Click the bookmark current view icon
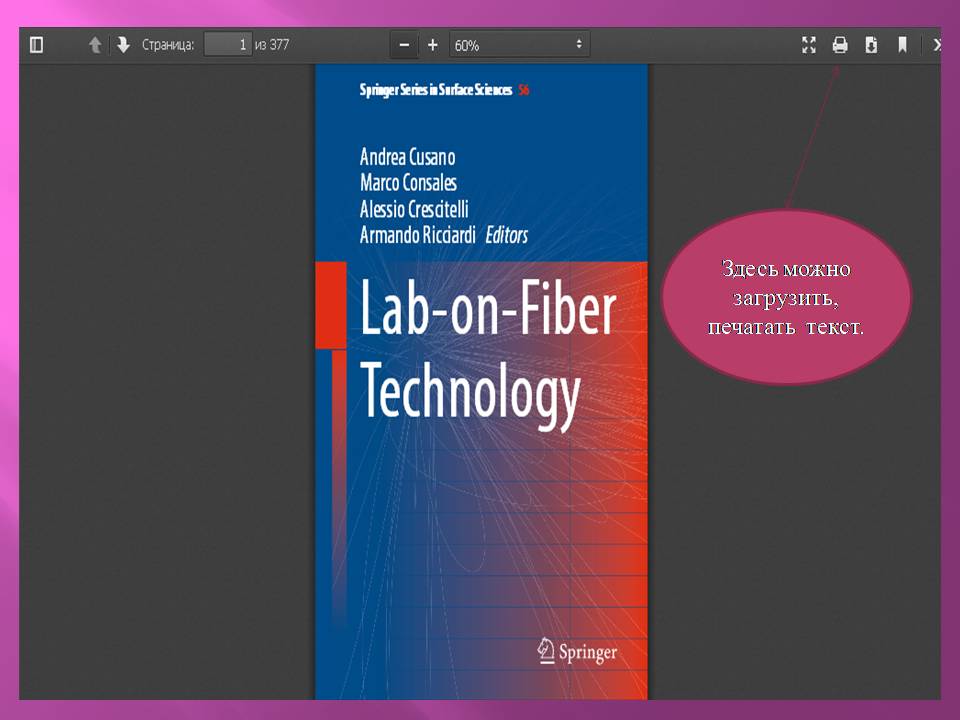The height and width of the screenshot is (720, 960). [902, 45]
